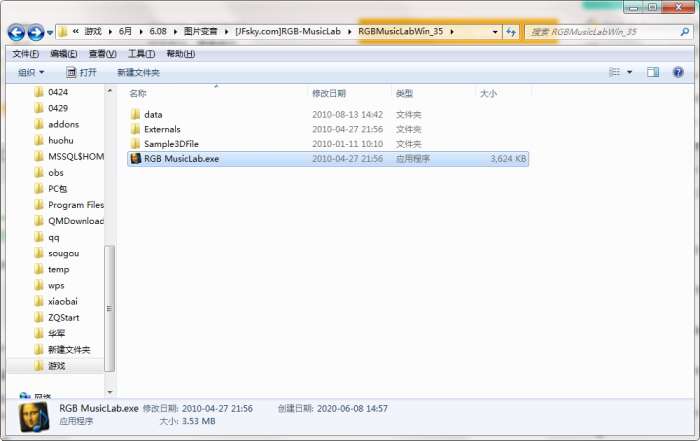Click the 3,624 KB size cell
700x441 pixels.
tap(508, 159)
